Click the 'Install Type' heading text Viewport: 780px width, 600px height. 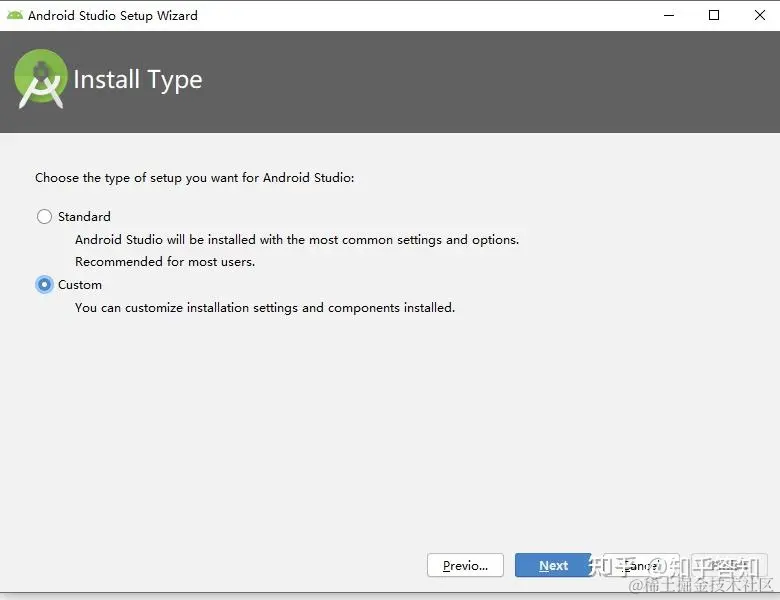tap(138, 80)
